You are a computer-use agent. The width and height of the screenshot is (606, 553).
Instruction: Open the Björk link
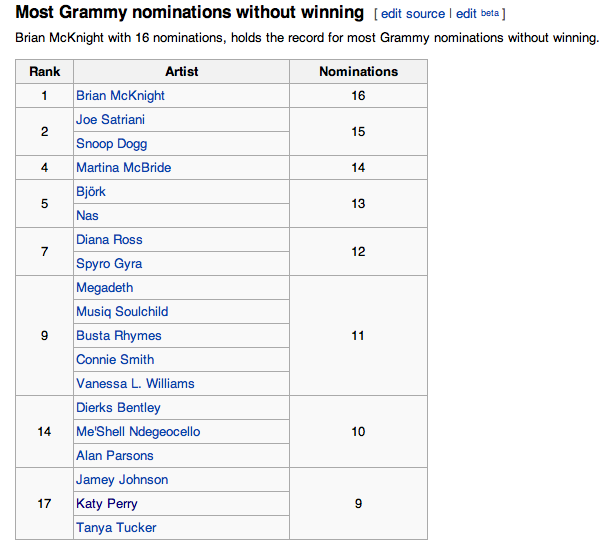point(90,192)
